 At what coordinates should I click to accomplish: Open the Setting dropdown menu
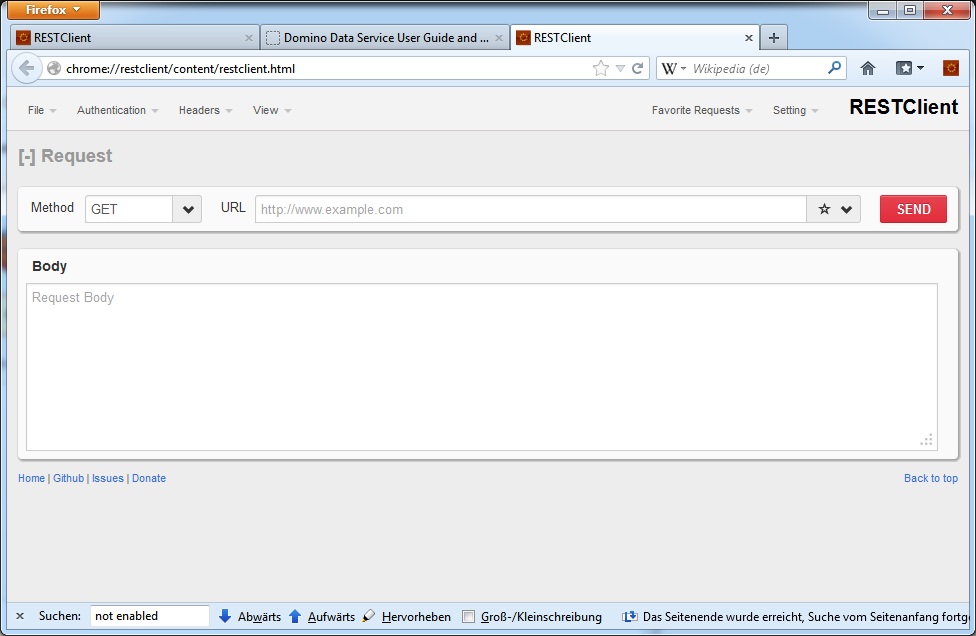pos(795,111)
